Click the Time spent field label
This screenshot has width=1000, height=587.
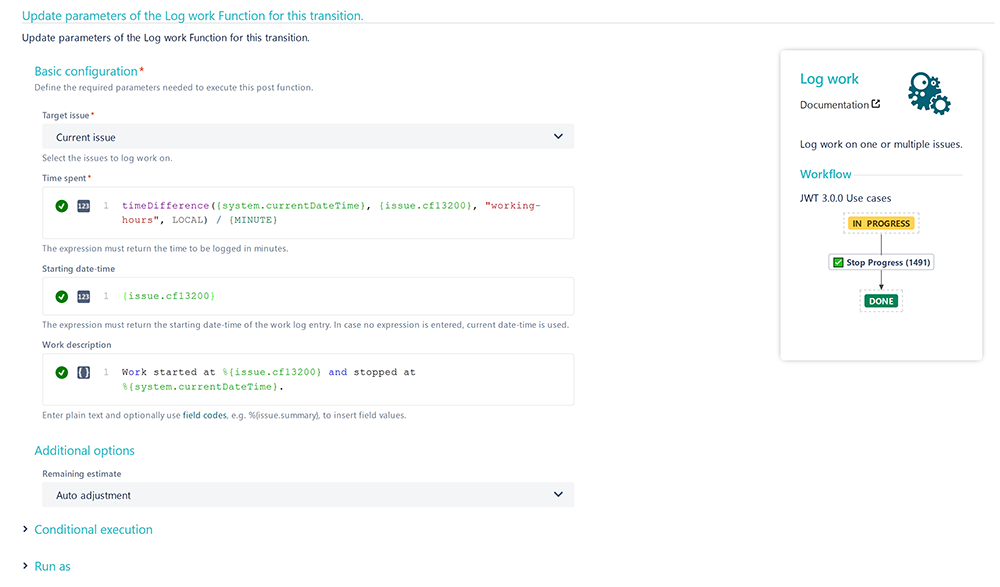click(64, 178)
